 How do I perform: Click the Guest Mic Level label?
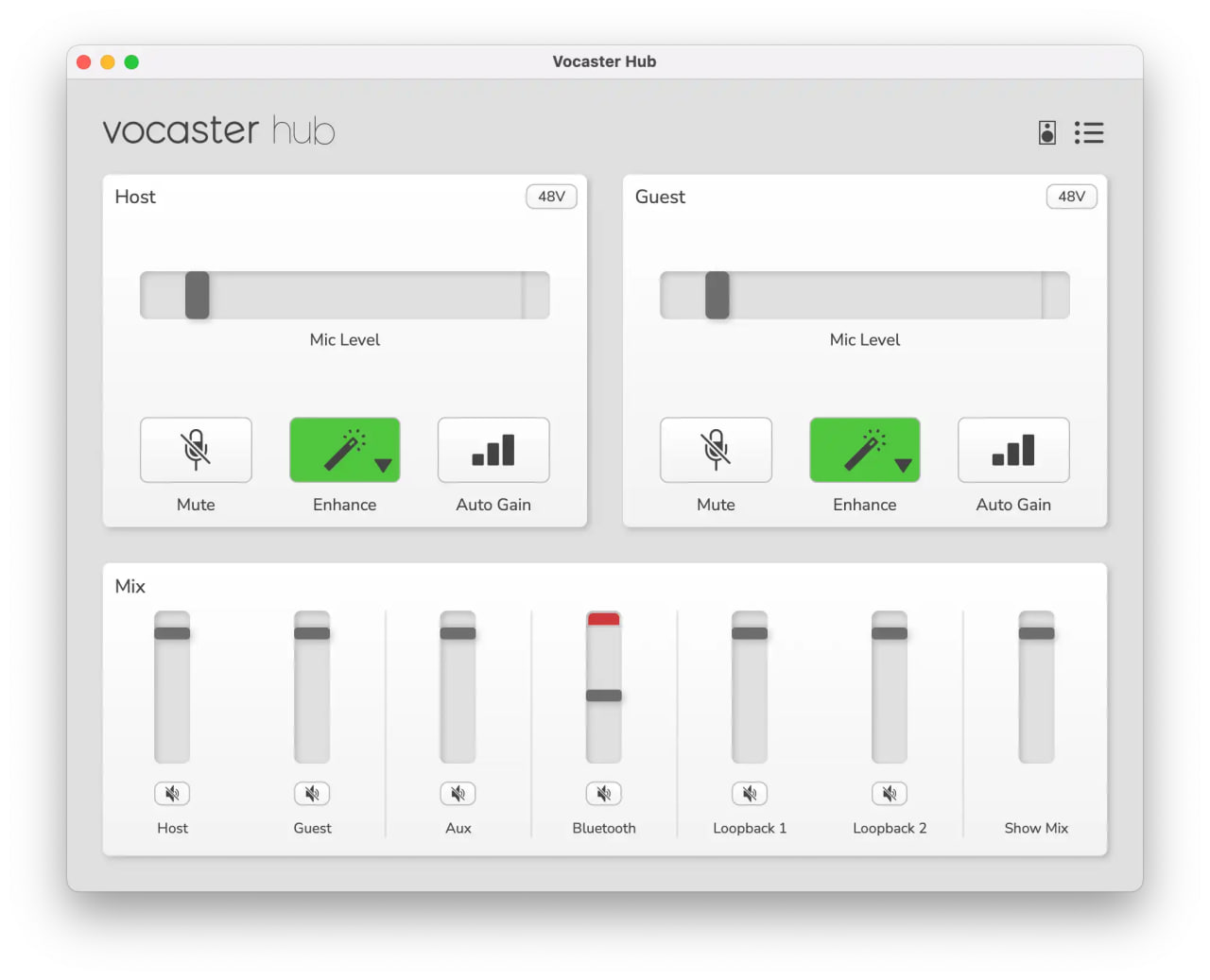pos(865,339)
